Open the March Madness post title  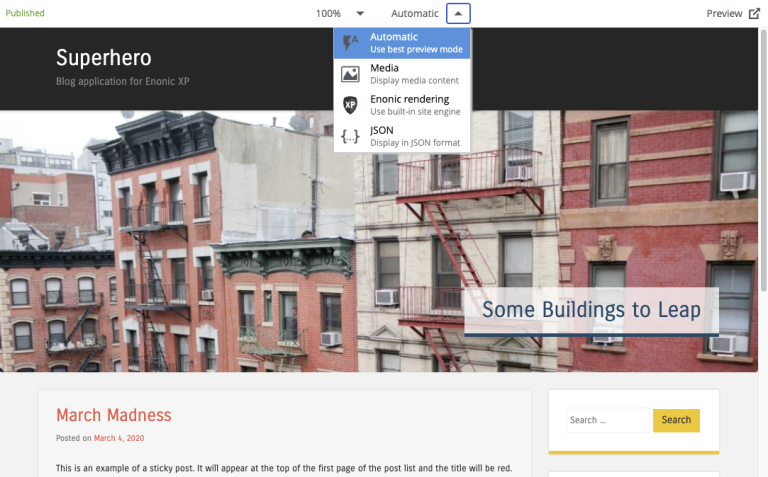tap(114, 415)
